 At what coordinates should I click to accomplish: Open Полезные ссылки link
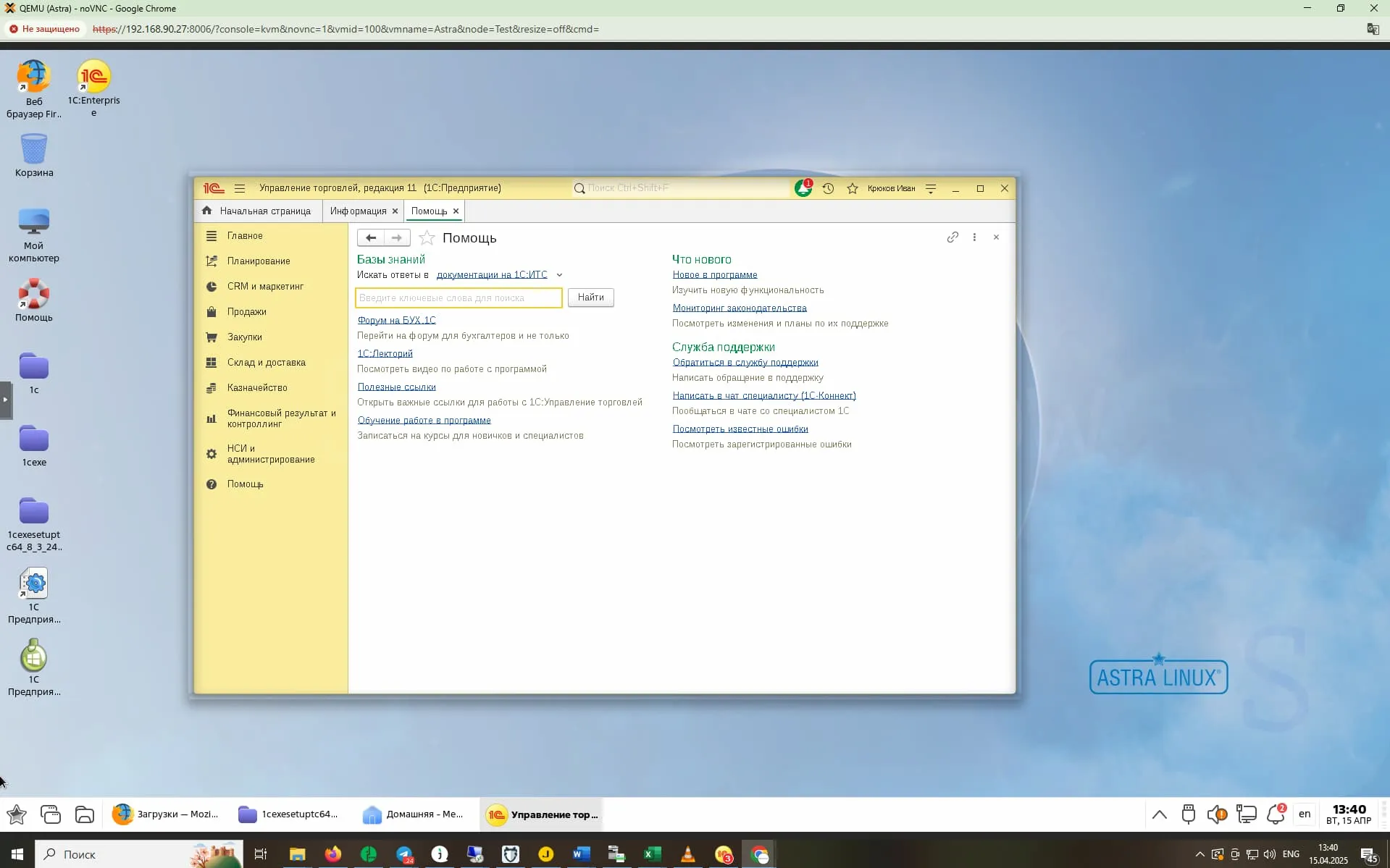tap(396, 387)
